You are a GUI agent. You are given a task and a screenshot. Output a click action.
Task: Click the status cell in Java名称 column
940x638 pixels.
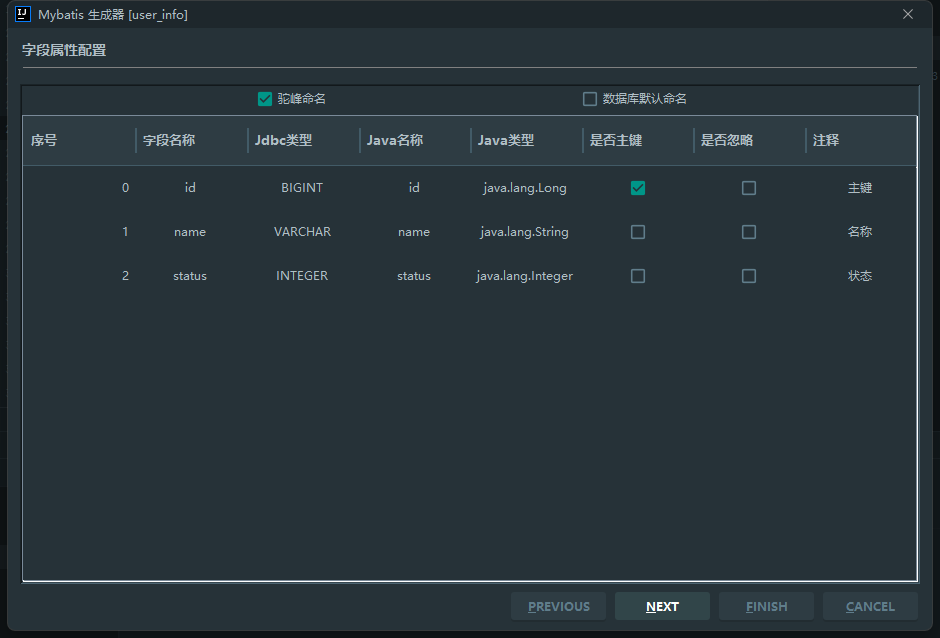(414, 276)
